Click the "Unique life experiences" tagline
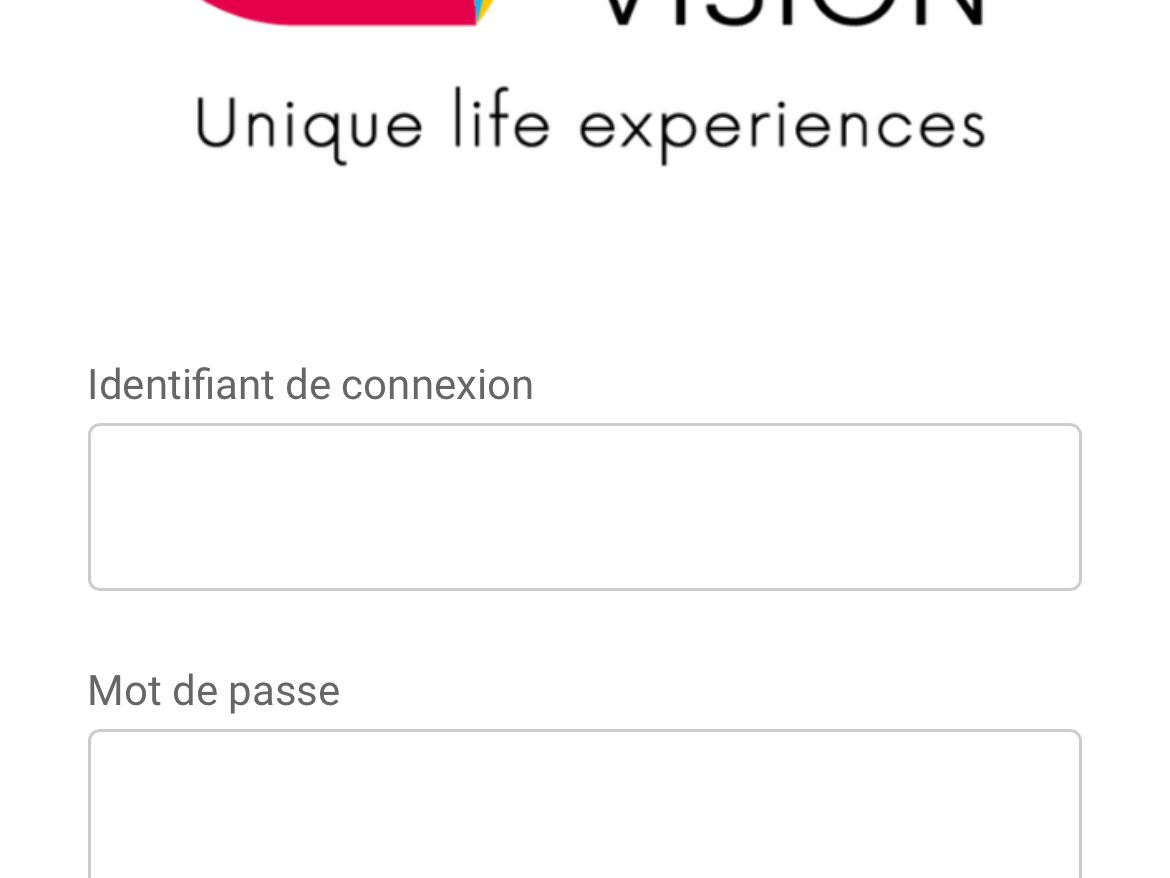This screenshot has height=878, width=1170. point(590,126)
